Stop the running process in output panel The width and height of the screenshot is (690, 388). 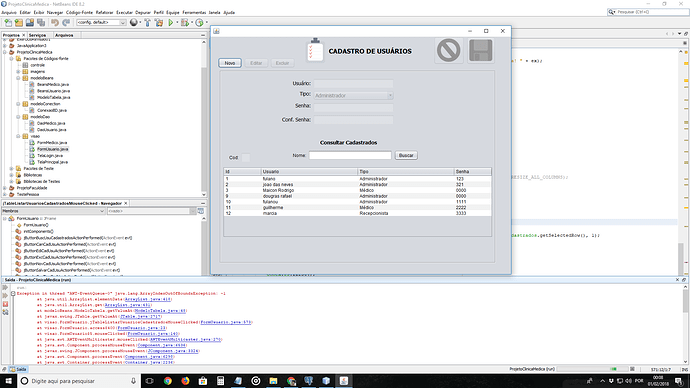pyautogui.click(x=5, y=304)
